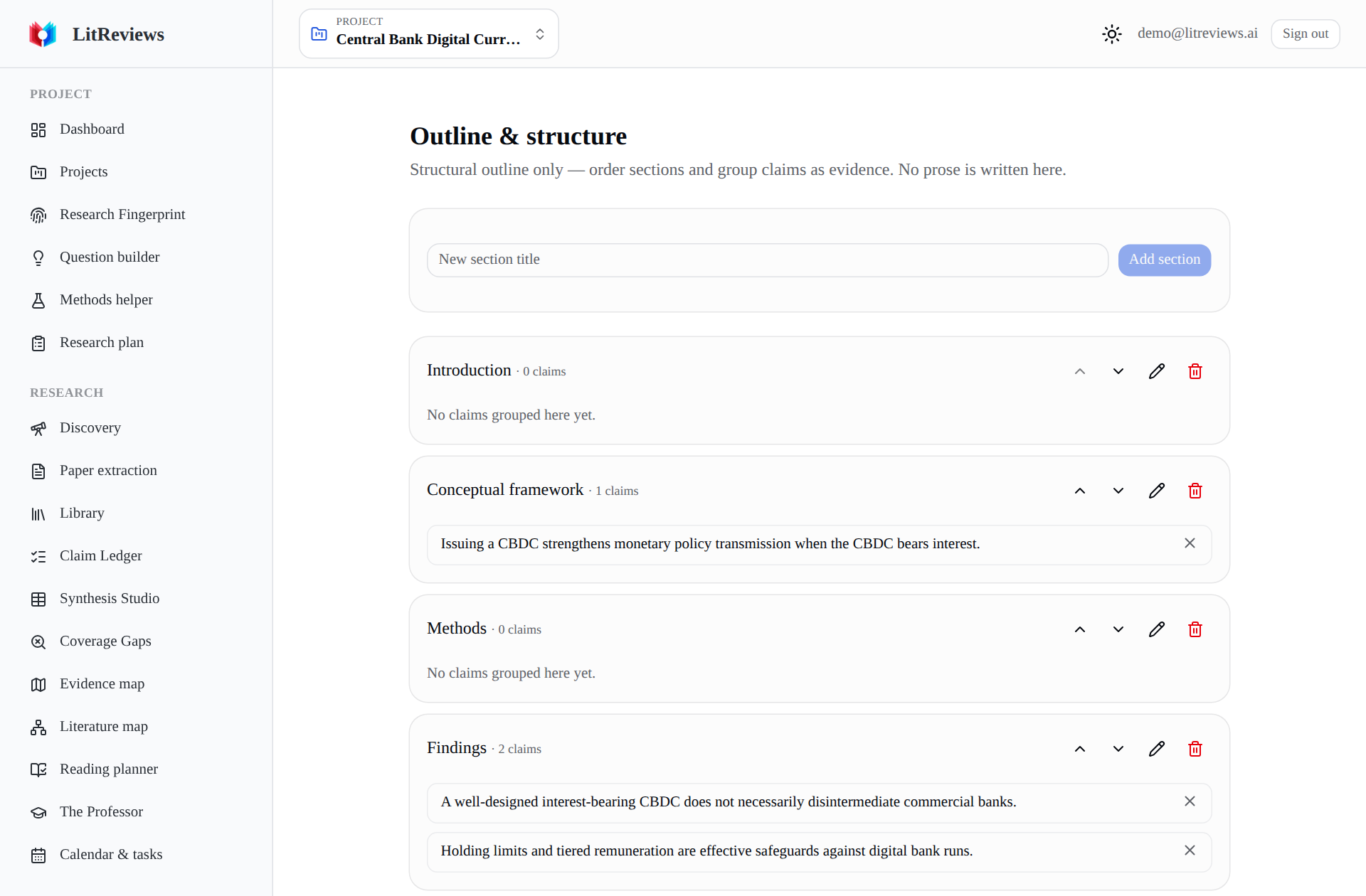1366x896 pixels.
Task: Click the LitReviews logo icon
Action: [x=43, y=34]
